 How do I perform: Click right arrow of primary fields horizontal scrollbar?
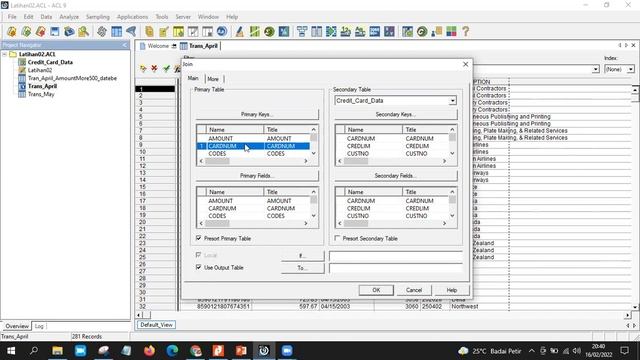click(306, 223)
